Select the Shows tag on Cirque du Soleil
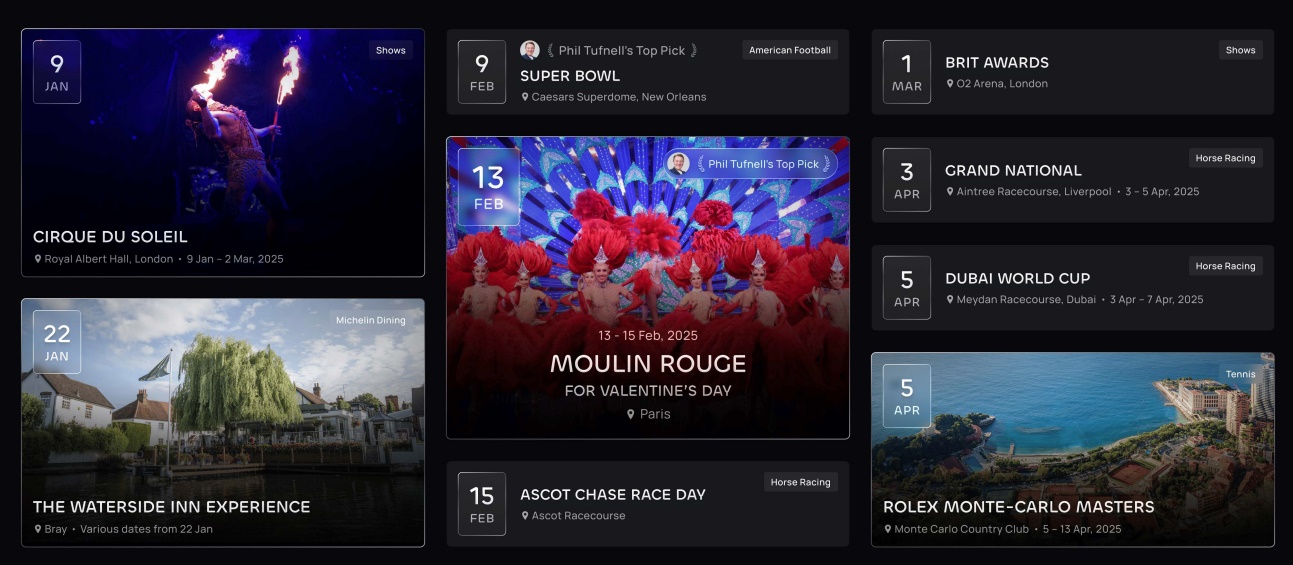 391,50
